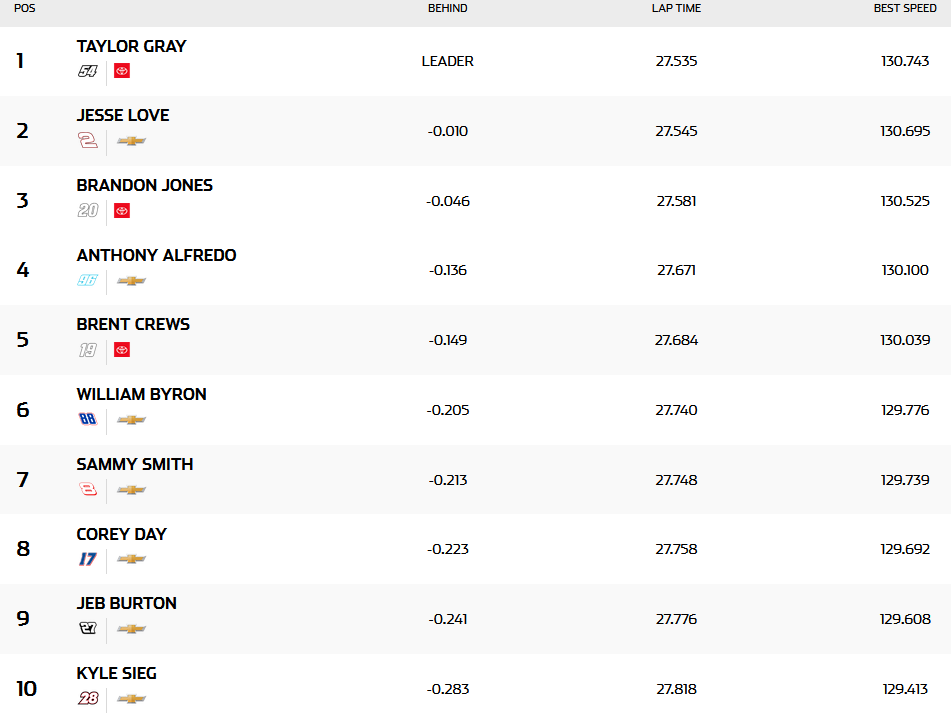951x713 pixels.
Task: Click the BEHIND column header
Action: pos(447,8)
